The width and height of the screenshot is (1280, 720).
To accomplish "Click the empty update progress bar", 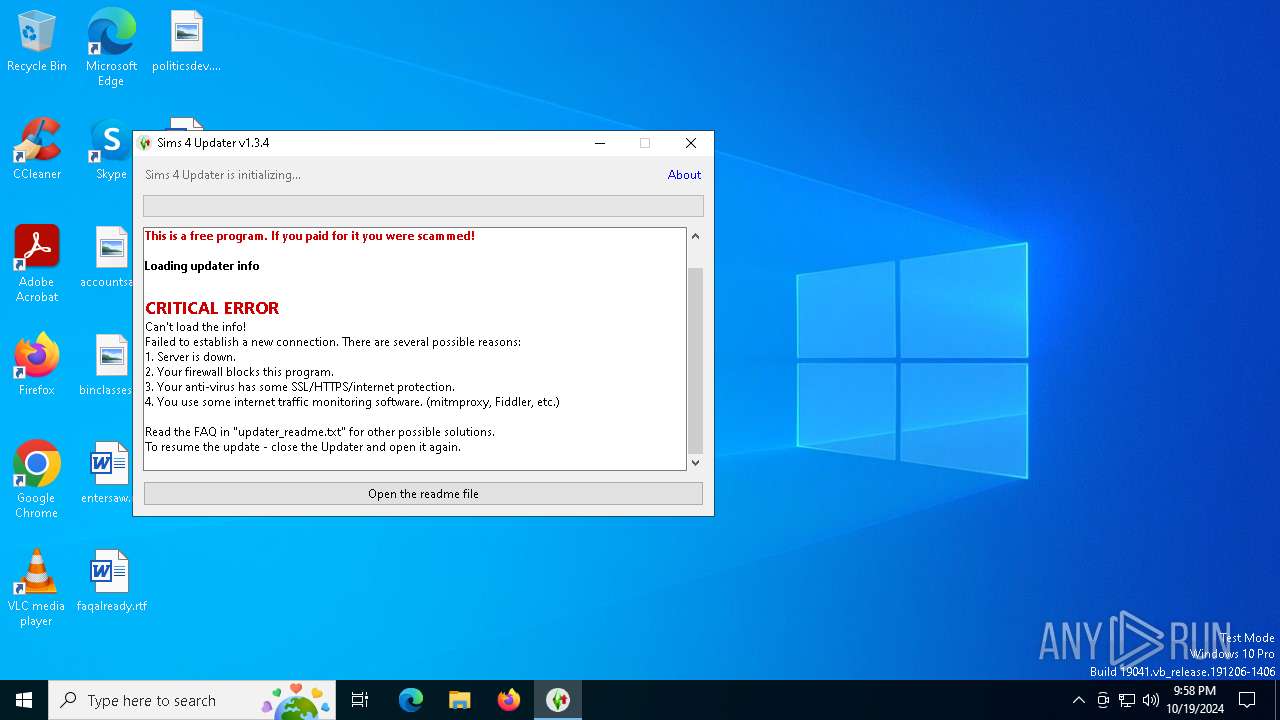I will pos(423,206).
